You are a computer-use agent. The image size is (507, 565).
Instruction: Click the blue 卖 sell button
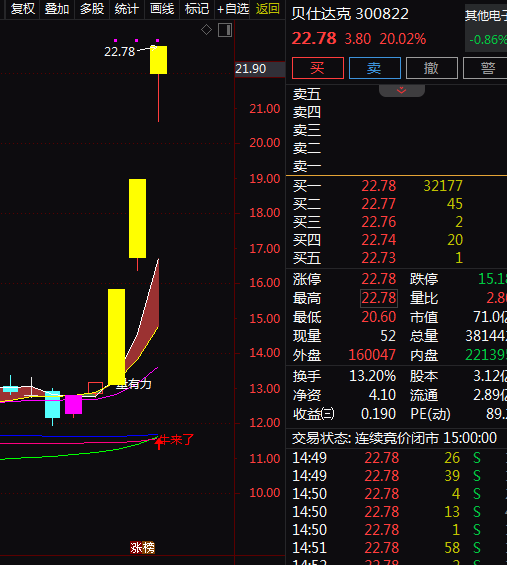[x=375, y=68]
